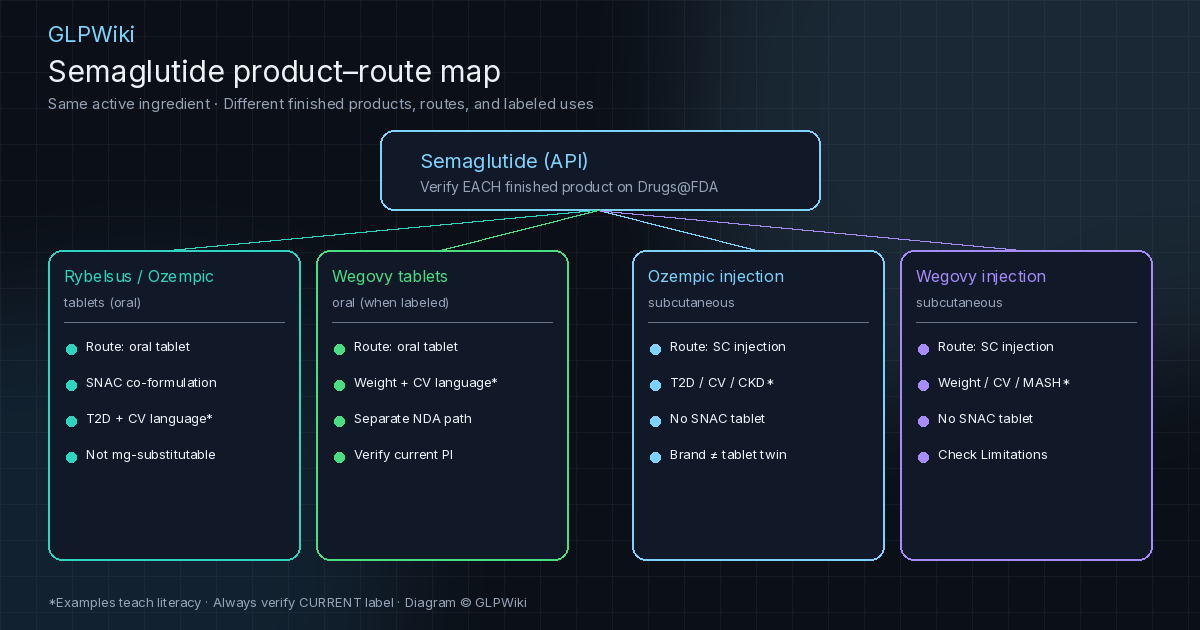Image resolution: width=1200 pixels, height=630 pixels.
Task: Click the 'oral (when labeled)' subtitle
Action: coord(391,303)
